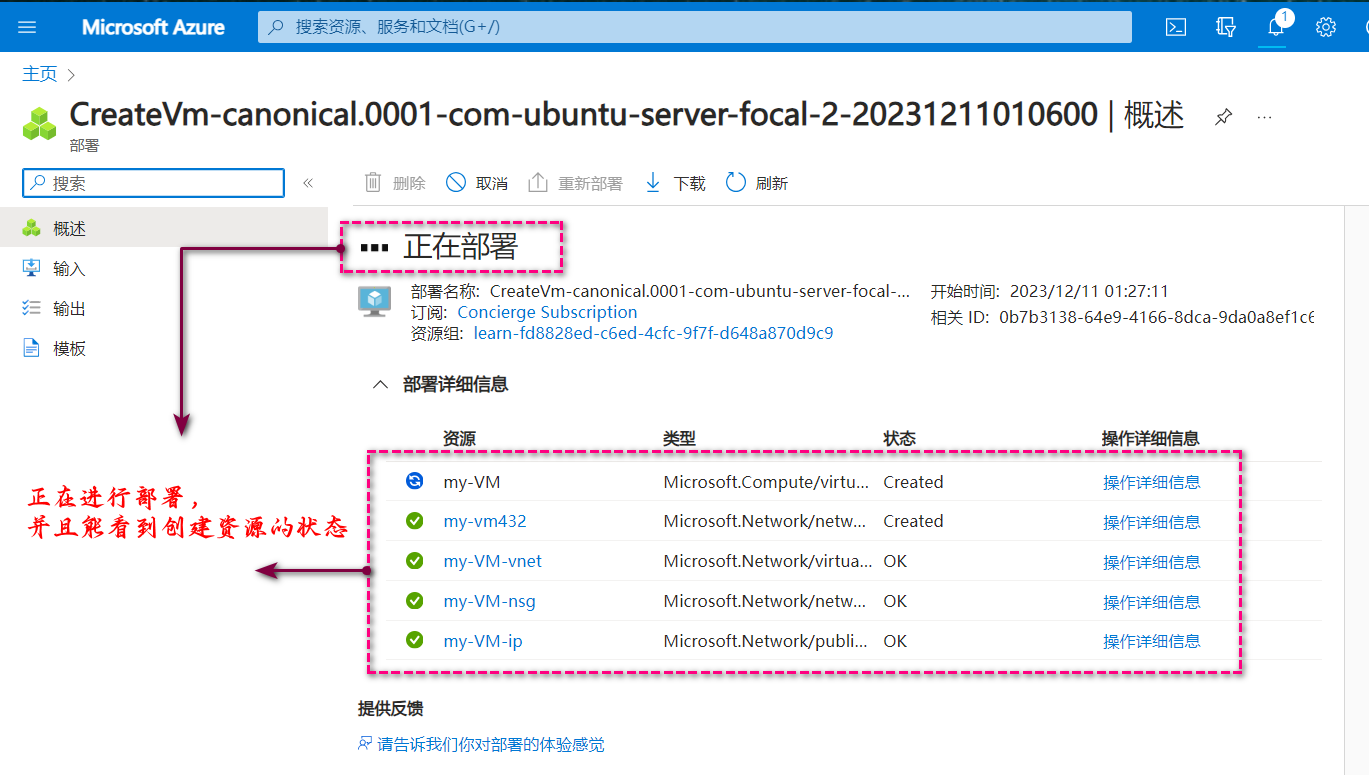Click the green check icon for my-VM-ip

(414, 640)
